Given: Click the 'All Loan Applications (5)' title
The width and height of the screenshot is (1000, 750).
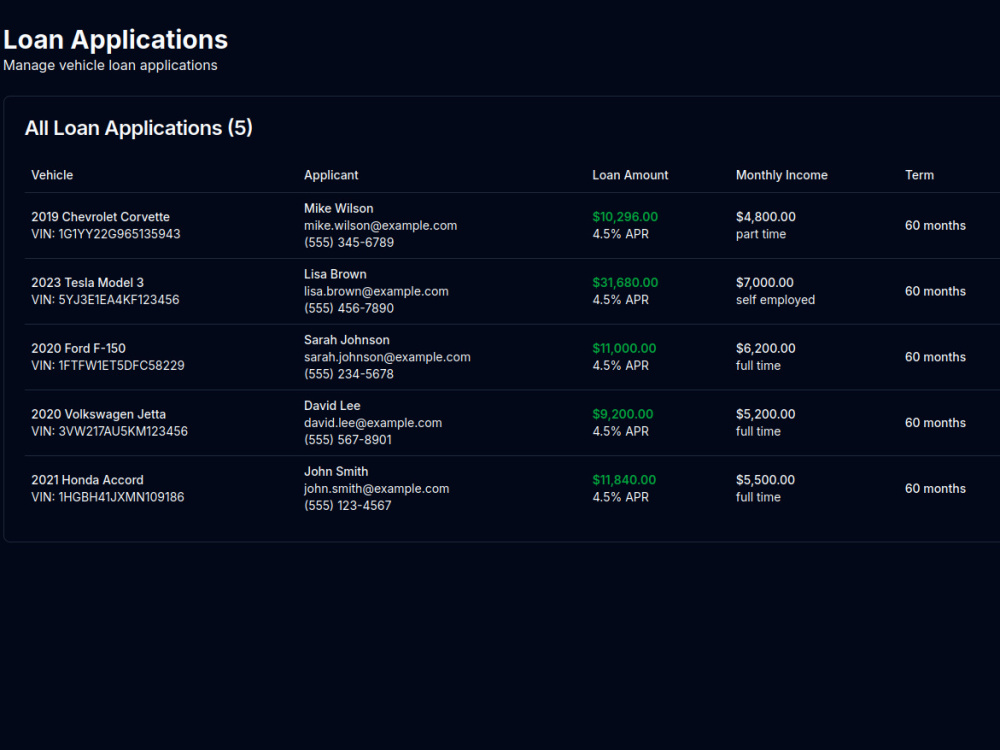Looking at the screenshot, I should click(138, 128).
